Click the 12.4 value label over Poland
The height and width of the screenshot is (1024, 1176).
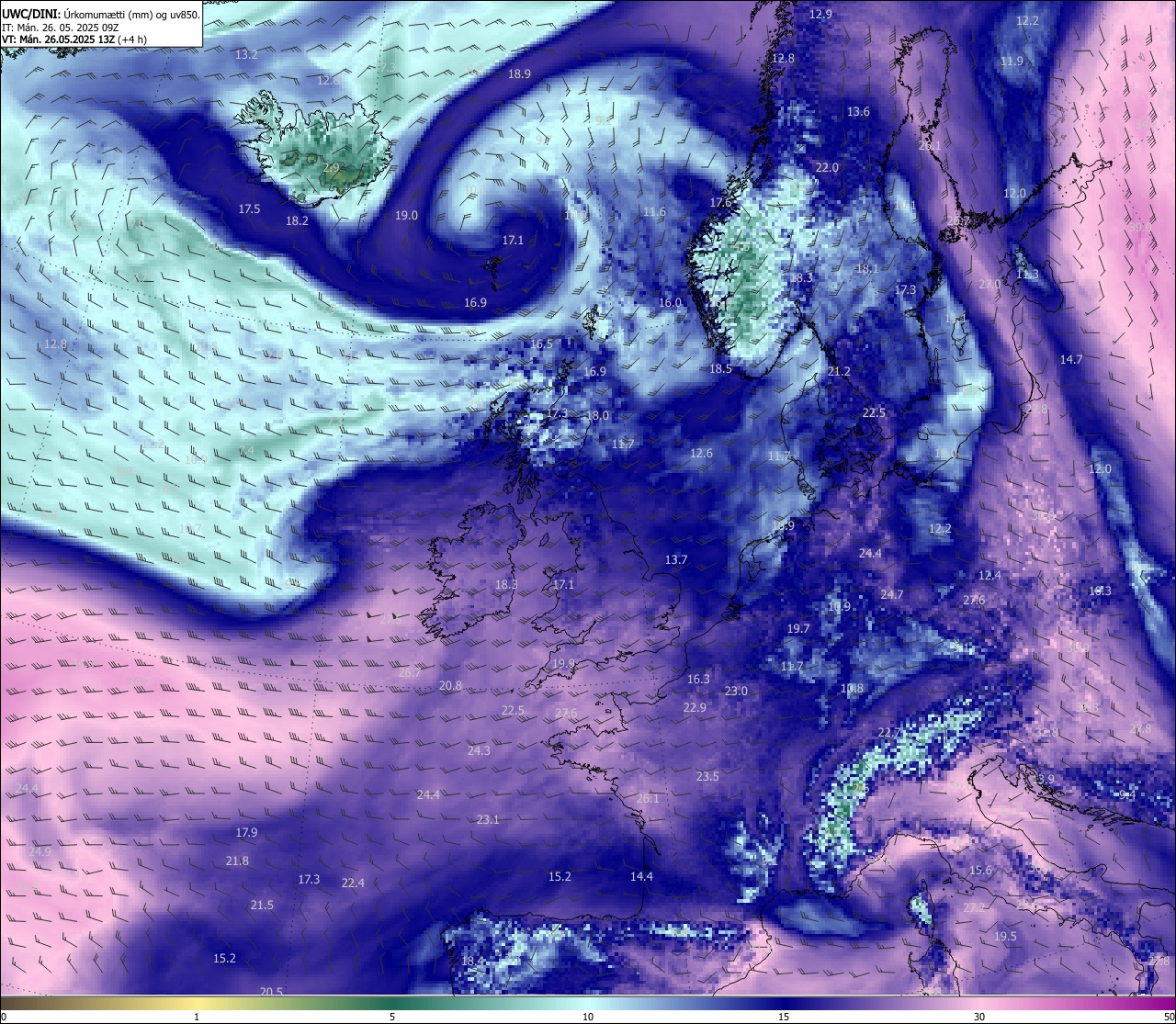[x=989, y=576]
